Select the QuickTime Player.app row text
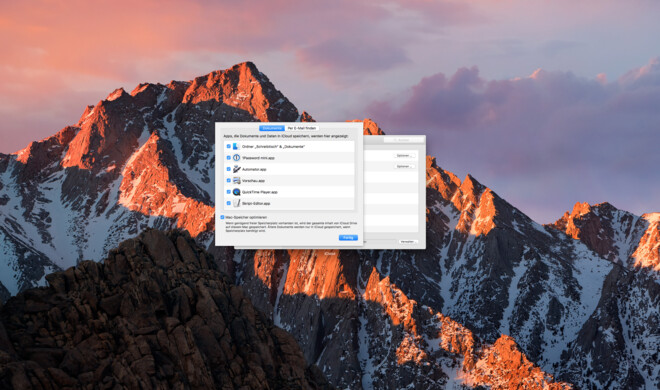Screen dimensions: 660x390 (260, 192)
